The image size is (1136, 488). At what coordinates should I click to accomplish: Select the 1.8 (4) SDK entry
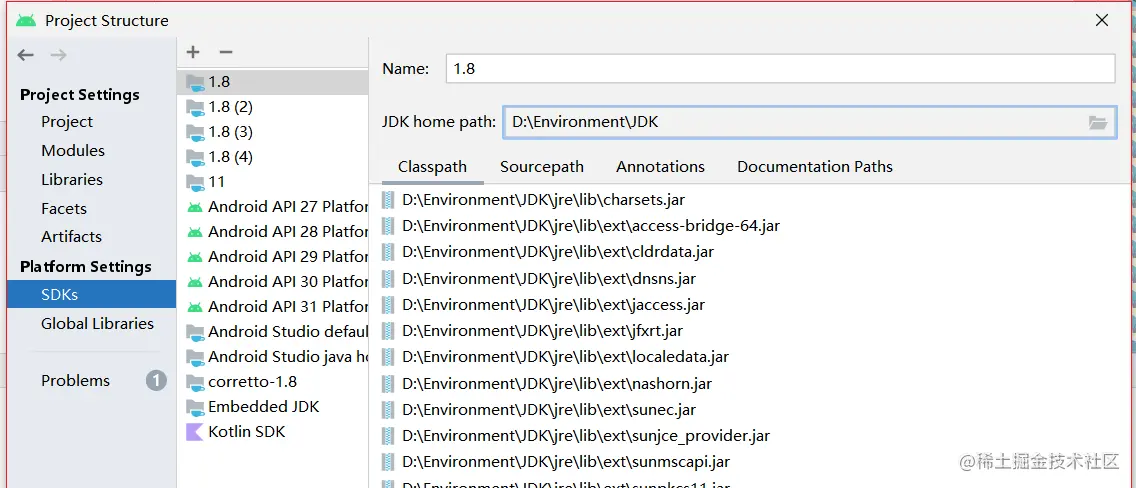point(272,156)
